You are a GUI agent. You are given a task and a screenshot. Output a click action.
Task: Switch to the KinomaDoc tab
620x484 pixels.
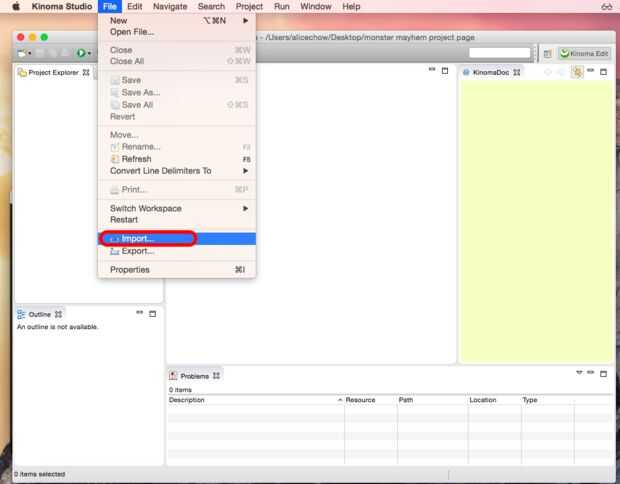tap(491, 72)
